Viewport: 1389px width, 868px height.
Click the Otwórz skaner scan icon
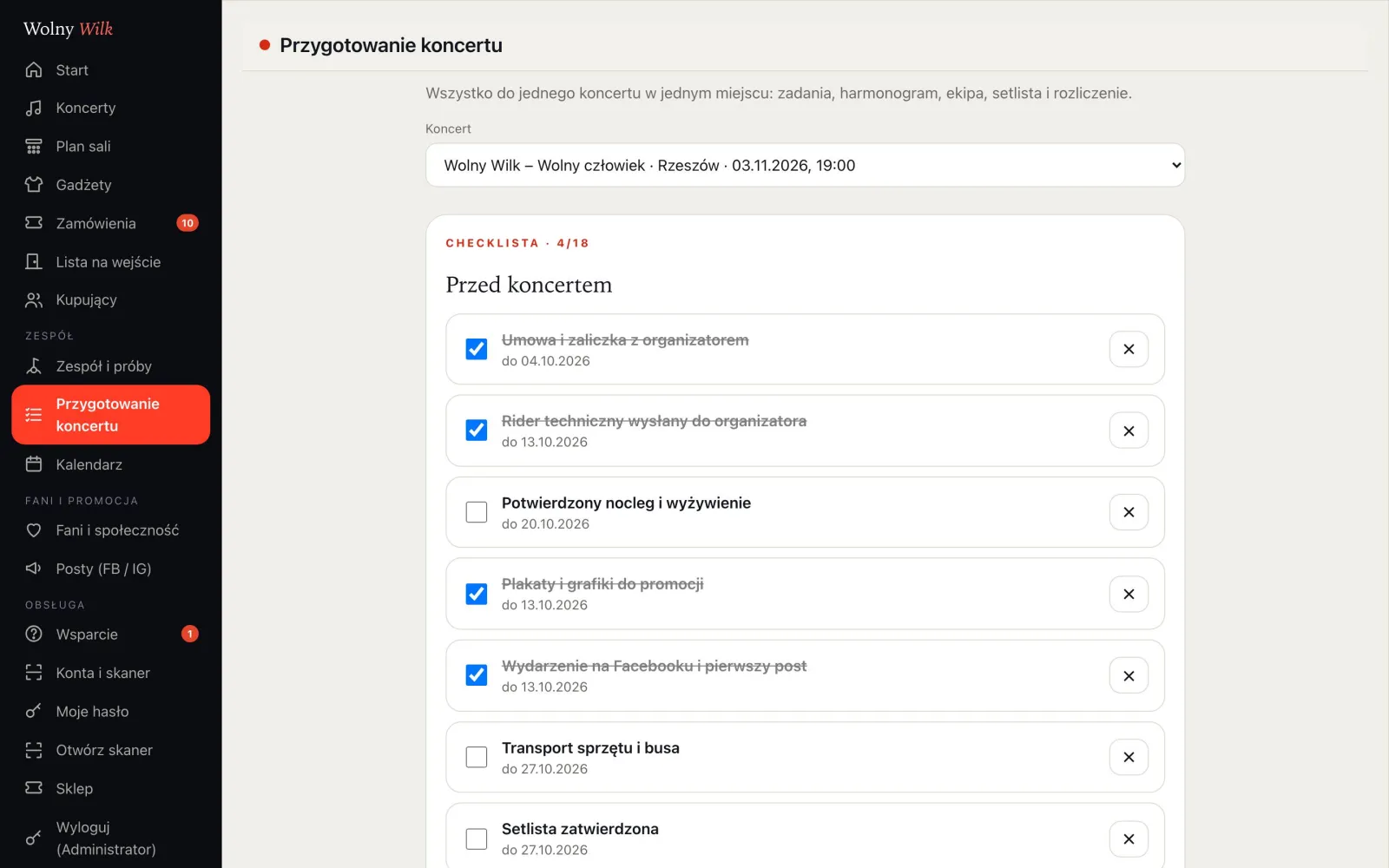click(x=34, y=749)
